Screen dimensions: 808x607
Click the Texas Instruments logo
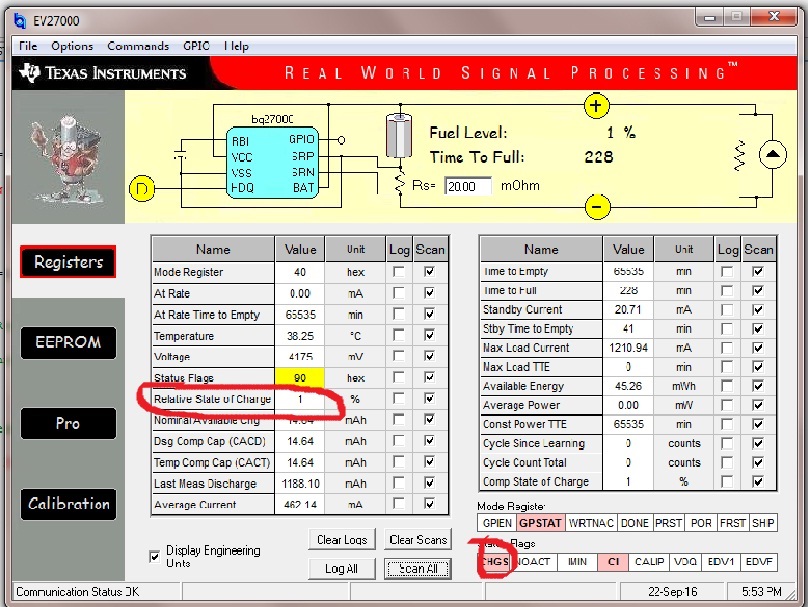click(103, 73)
